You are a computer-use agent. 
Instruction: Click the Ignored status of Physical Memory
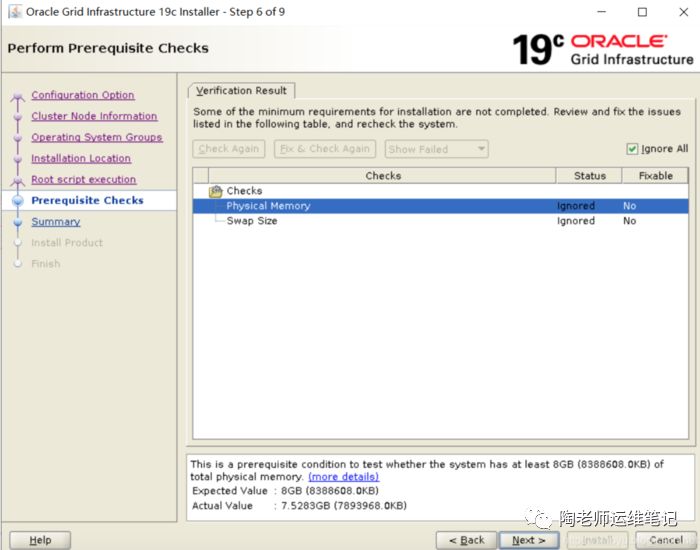coord(575,206)
